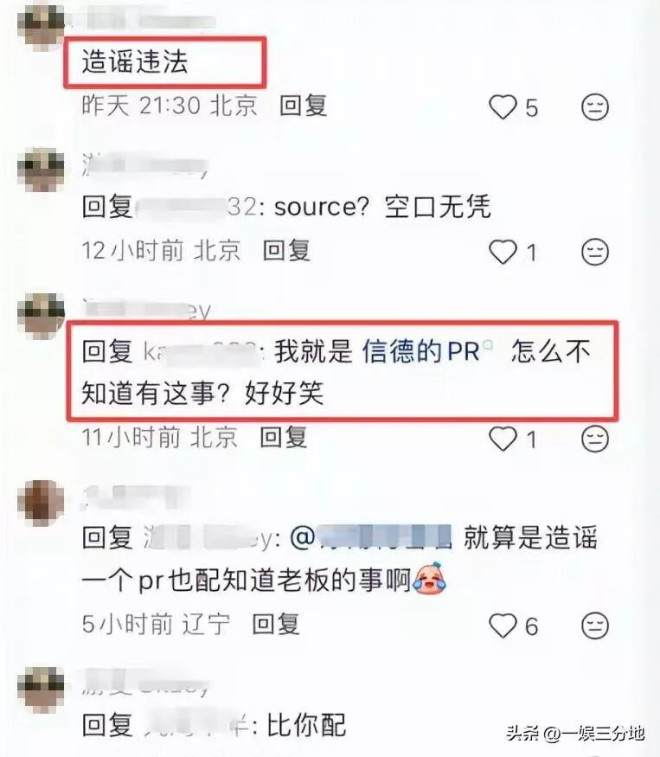
Task: Reply to the 昨天 21:30 北京 comment
Action: coord(303,105)
